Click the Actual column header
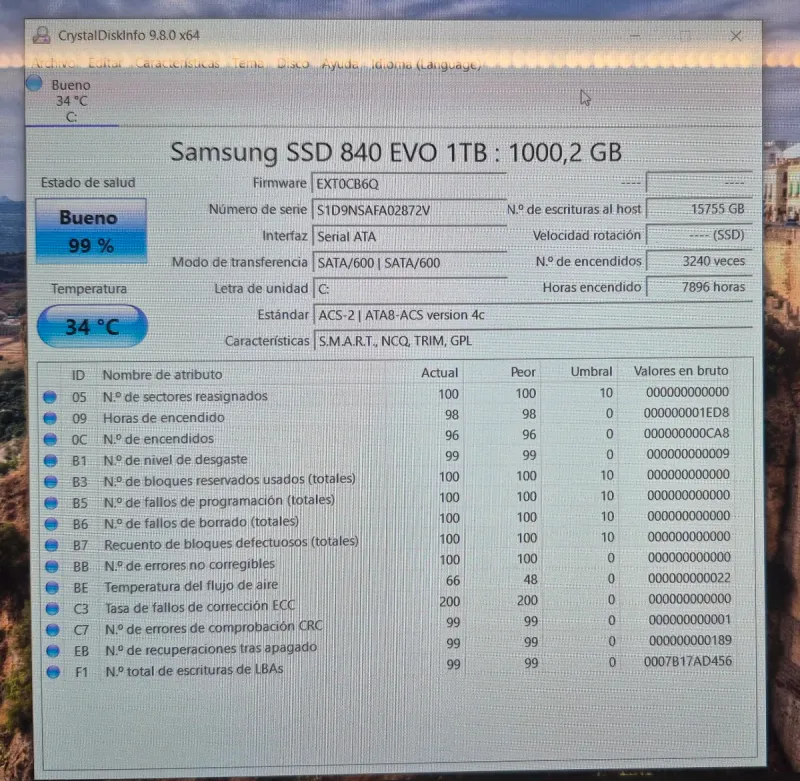Viewport: 800px width, 781px height. point(439,373)
